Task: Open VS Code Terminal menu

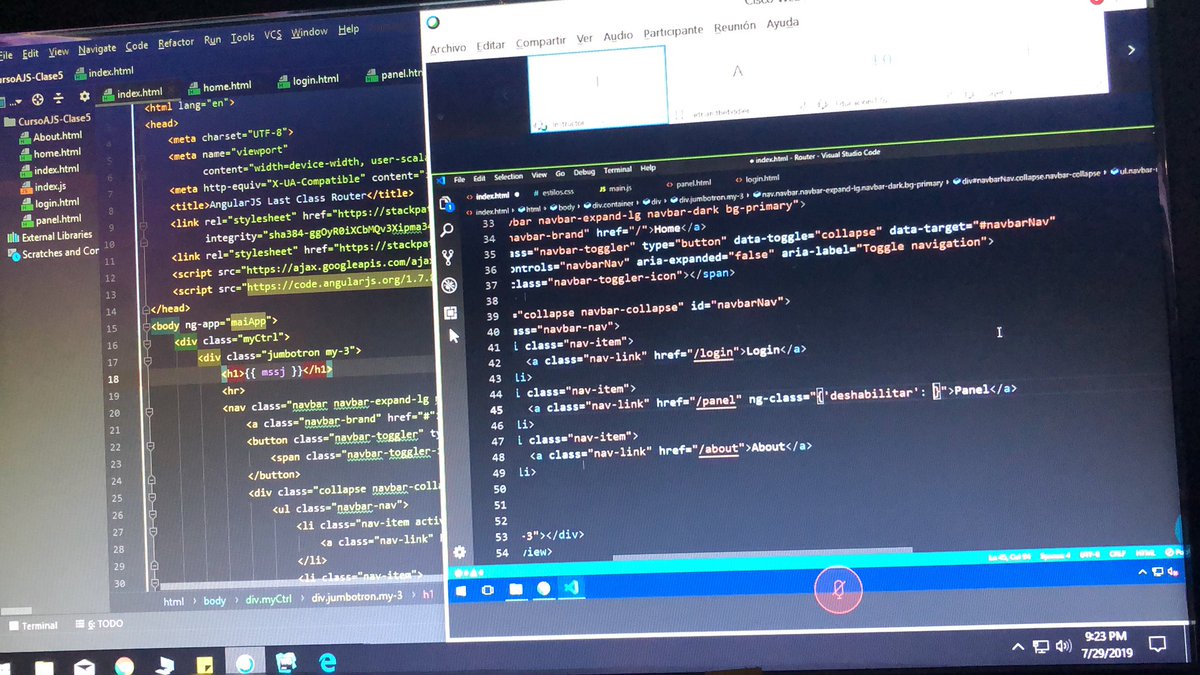Action: (x=617, y=170)
